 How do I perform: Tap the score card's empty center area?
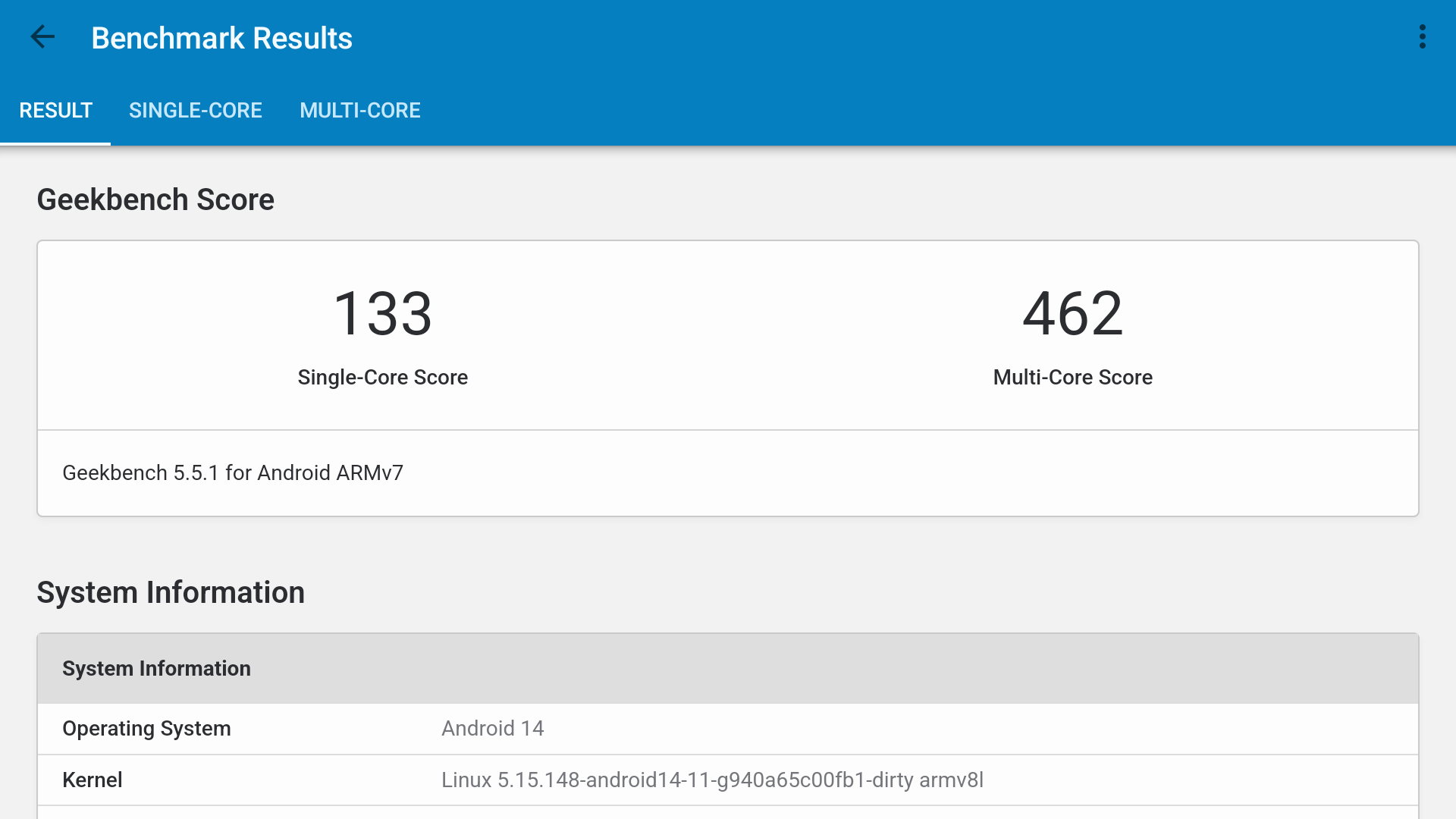728,334
